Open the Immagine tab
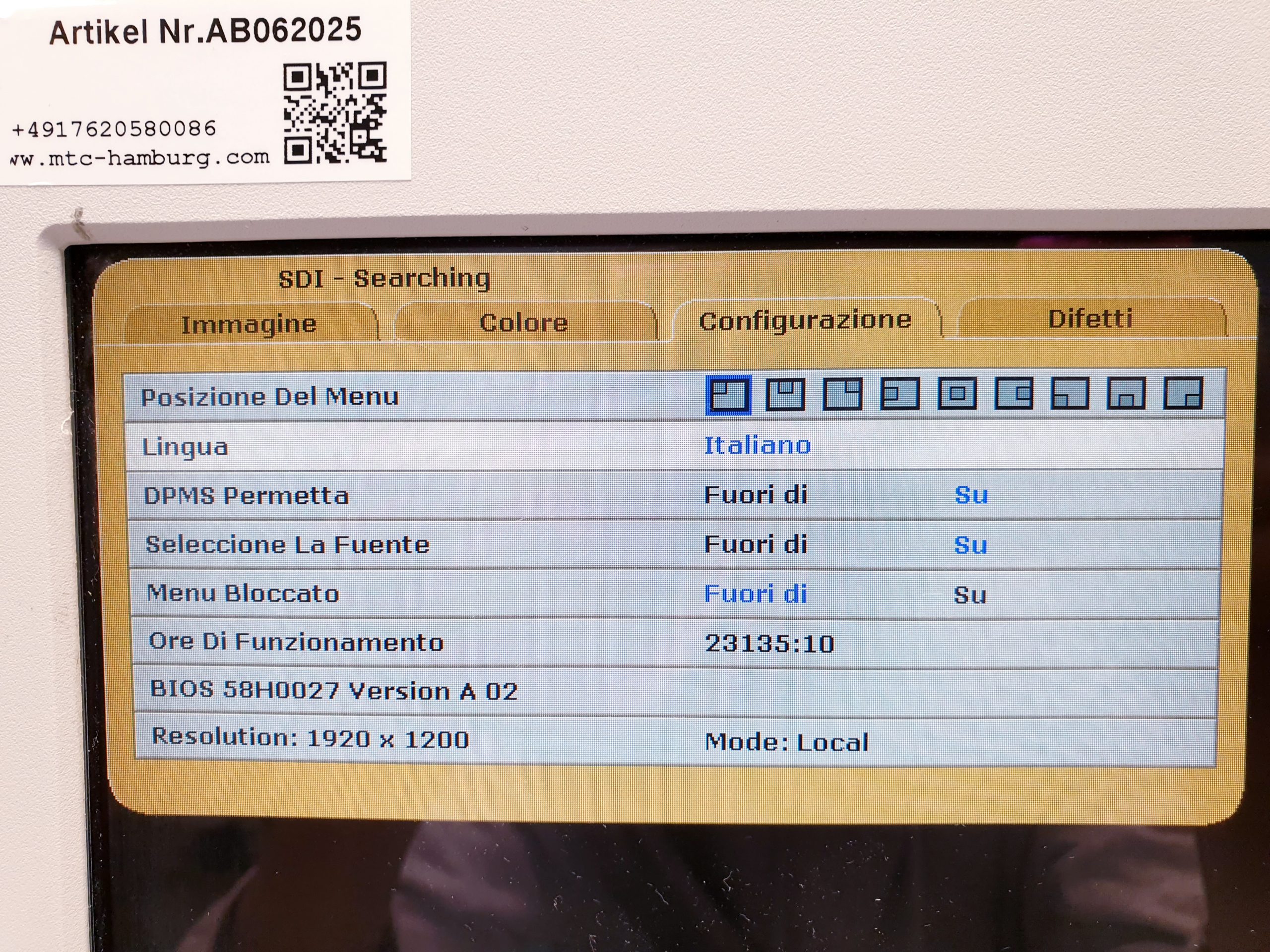 tap(249, 324)
